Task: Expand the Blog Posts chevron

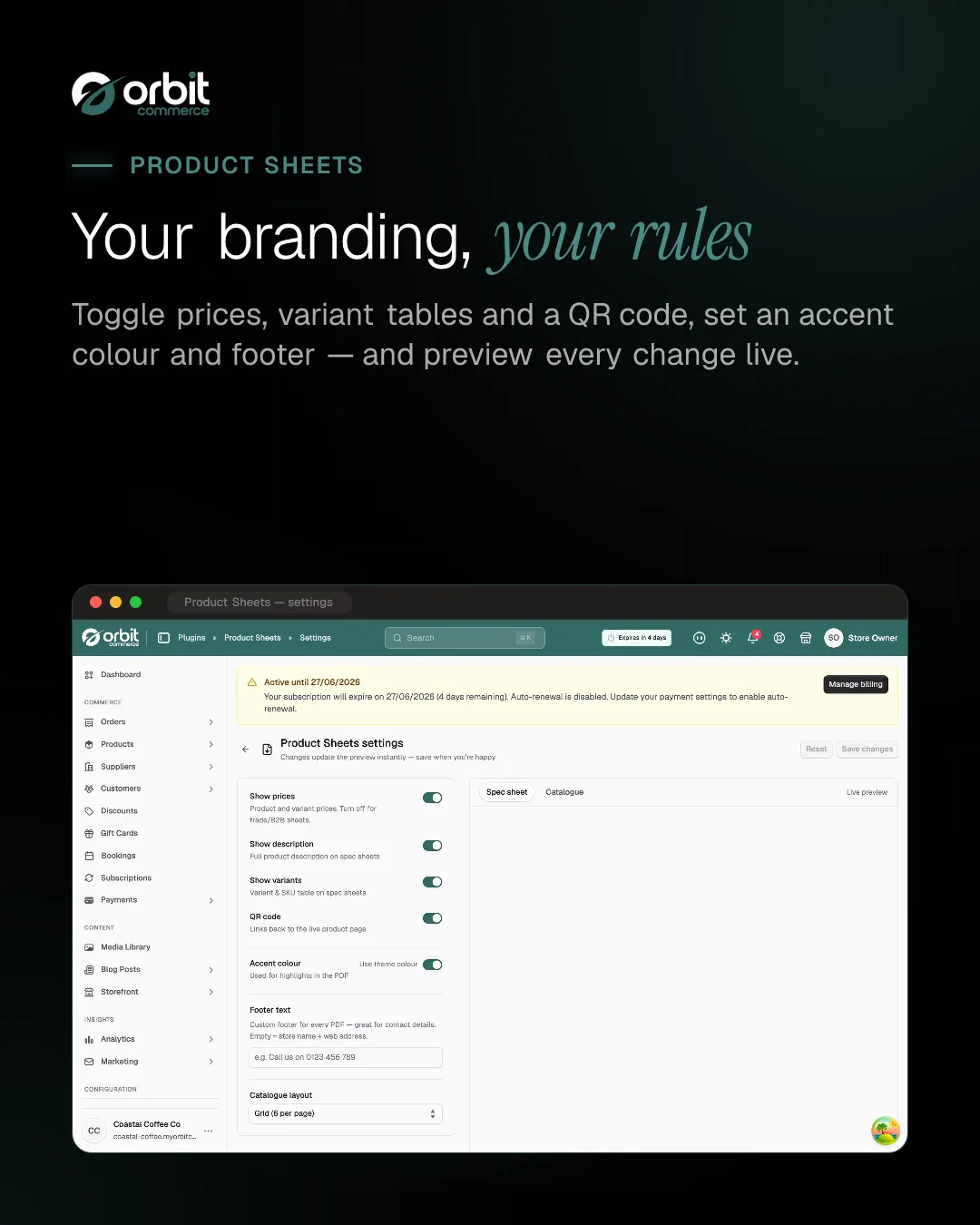Action: [211, 970]
